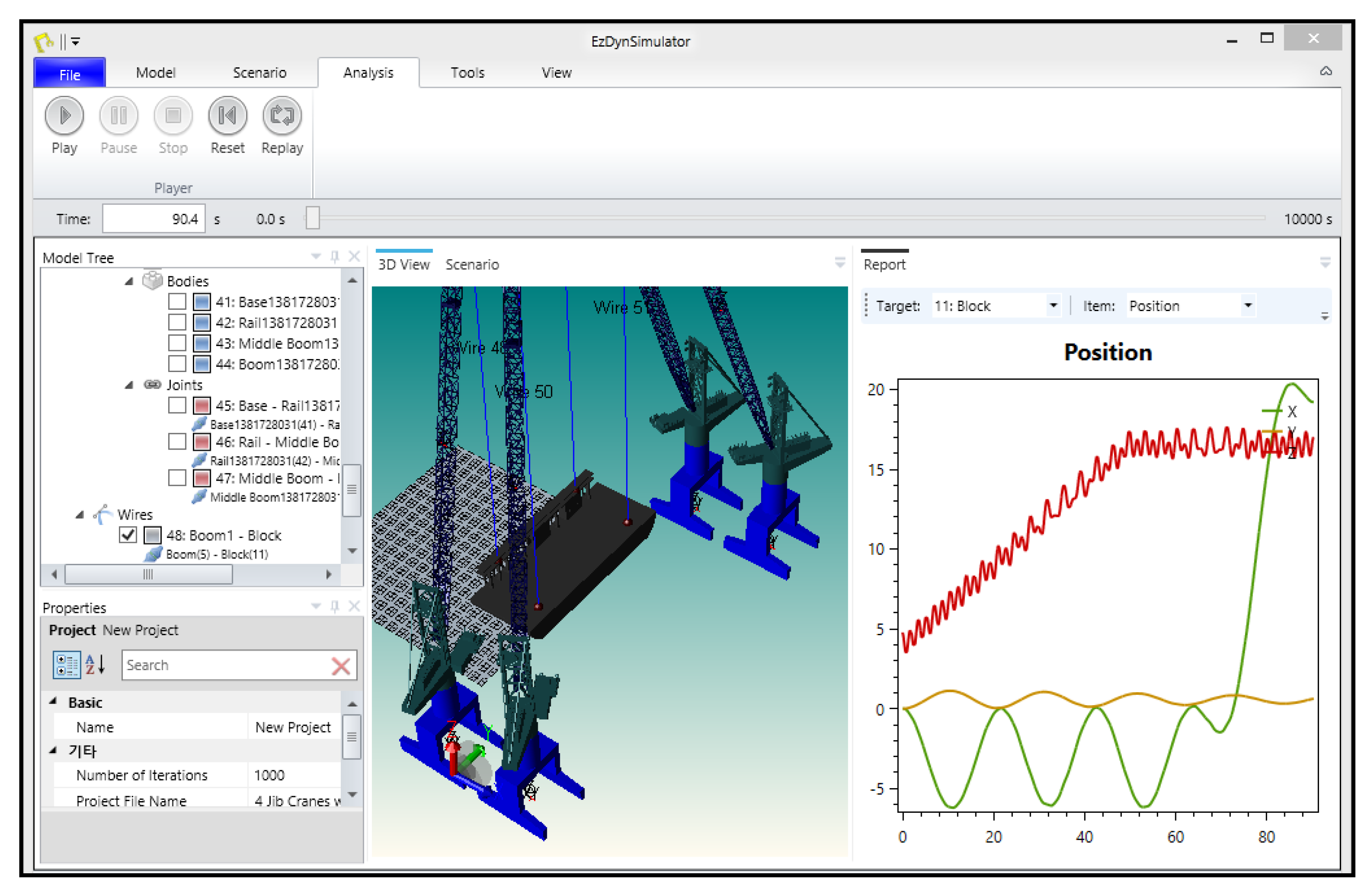Click the Play button in Player group
1372x893 pixels.
click(x=64, y=116)
